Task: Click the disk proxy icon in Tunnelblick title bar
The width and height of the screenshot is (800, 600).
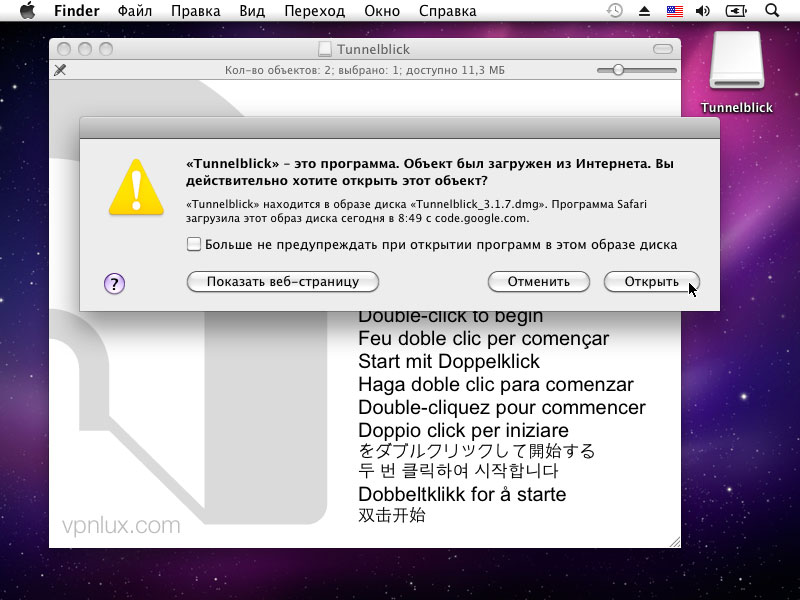Action: pos(324,49)
